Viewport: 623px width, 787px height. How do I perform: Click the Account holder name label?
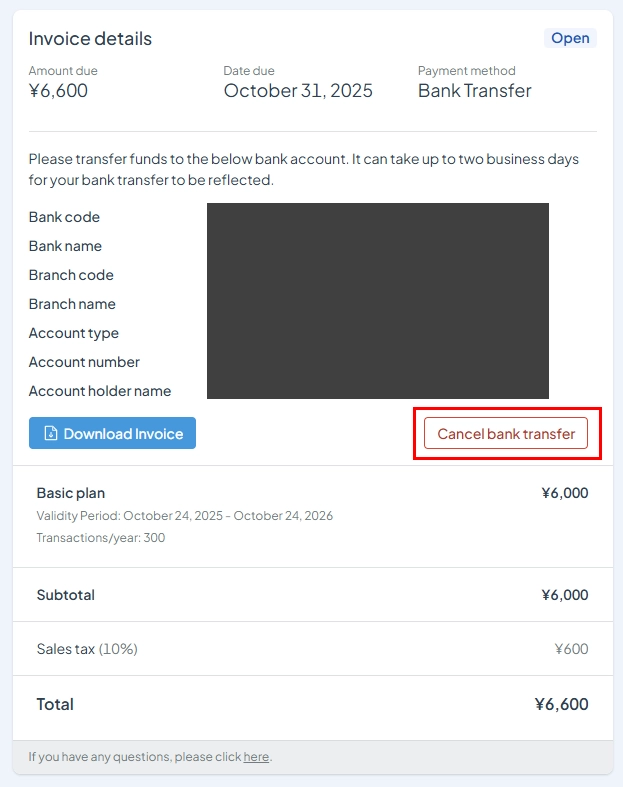(x=100, y=391)
